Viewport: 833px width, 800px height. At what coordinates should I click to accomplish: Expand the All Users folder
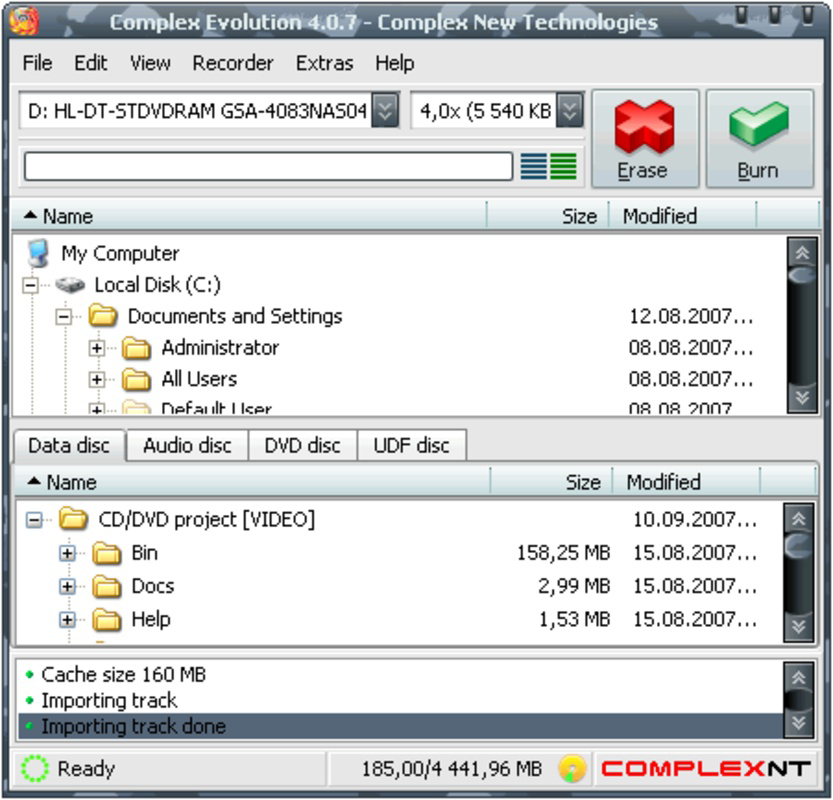[97, 379]
